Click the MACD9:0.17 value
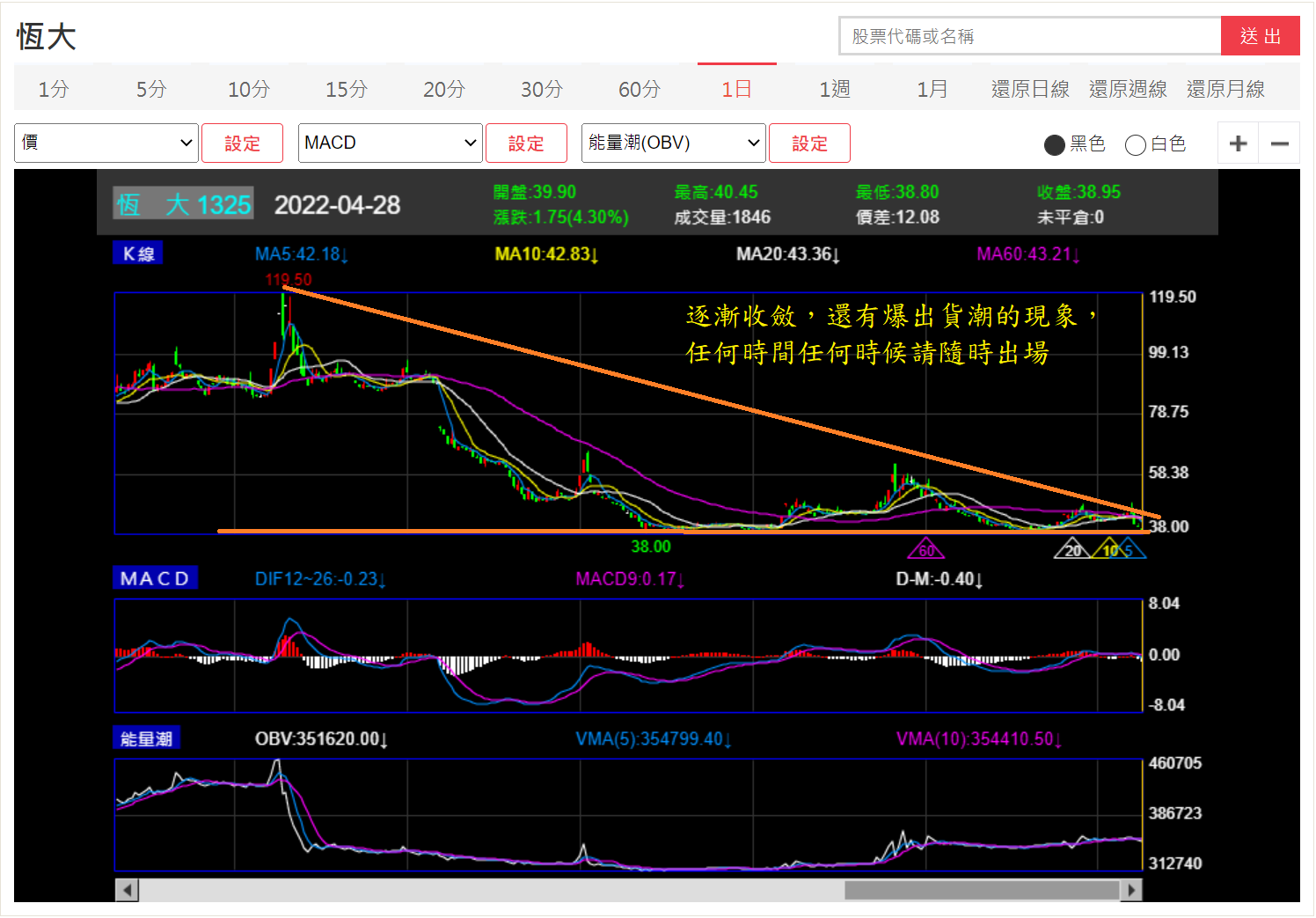Image resolution: width=1316 pixels, height=918 pixels. (631, 579)
